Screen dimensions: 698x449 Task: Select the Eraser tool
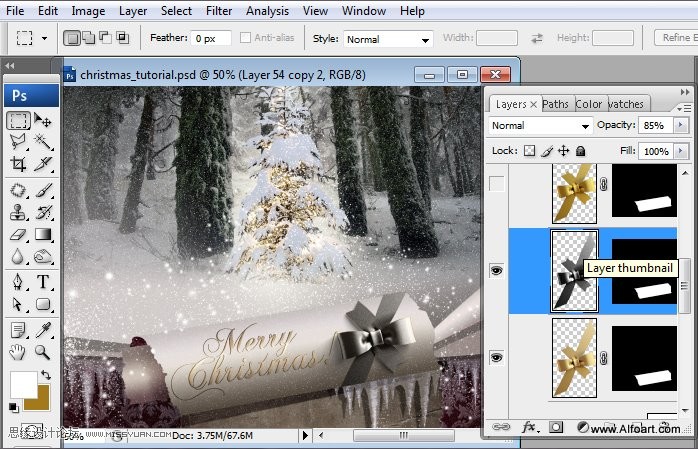click(x=18, y=235)
